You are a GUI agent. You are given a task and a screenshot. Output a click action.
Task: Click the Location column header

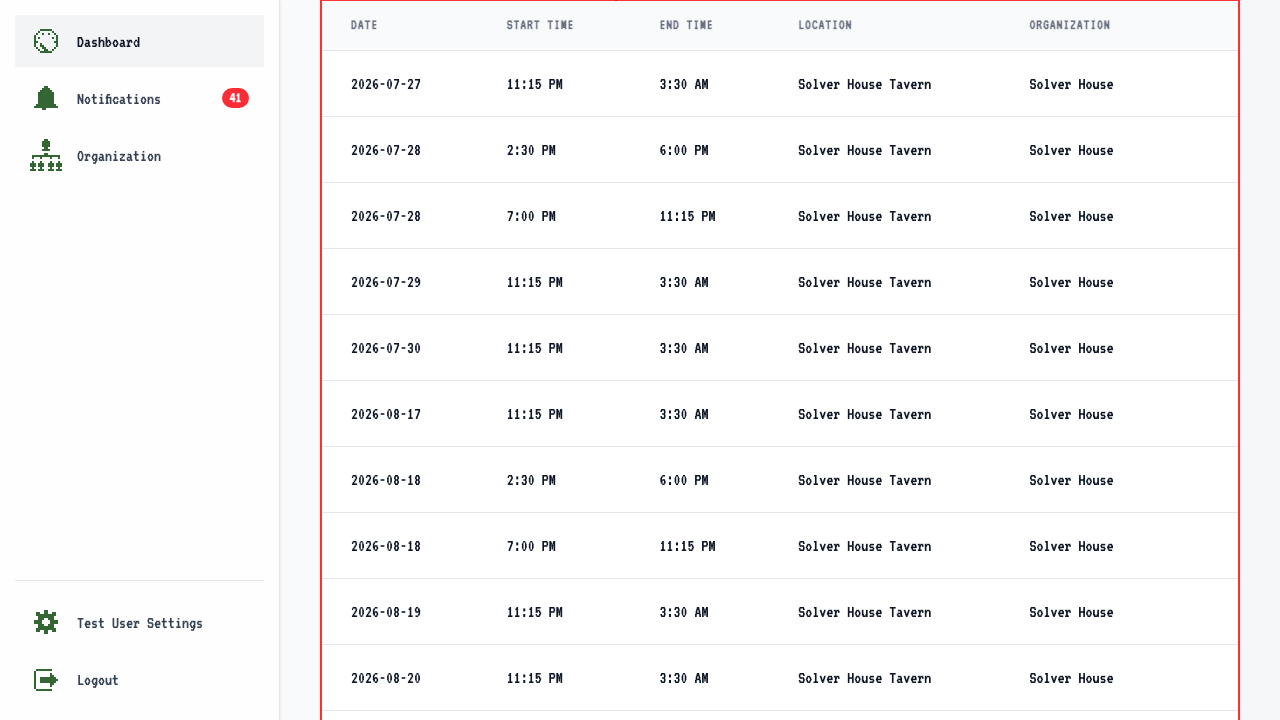click(x=825, y=25)
